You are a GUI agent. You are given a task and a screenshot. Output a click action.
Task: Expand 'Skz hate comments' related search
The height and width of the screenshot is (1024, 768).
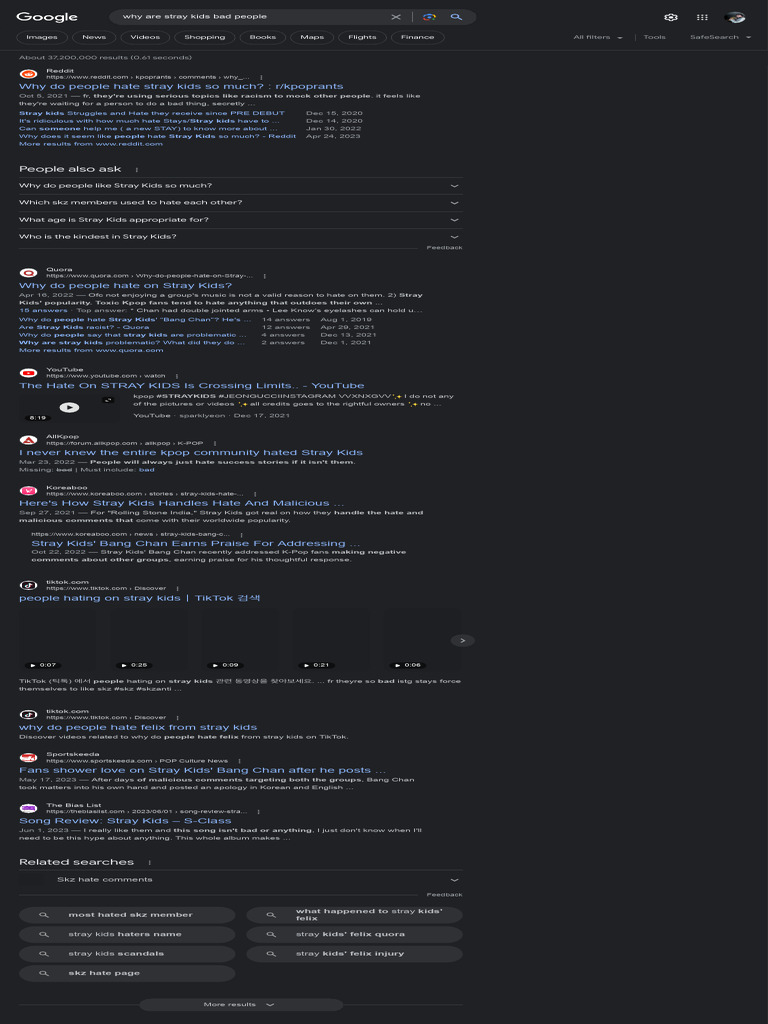coord(240,880)
